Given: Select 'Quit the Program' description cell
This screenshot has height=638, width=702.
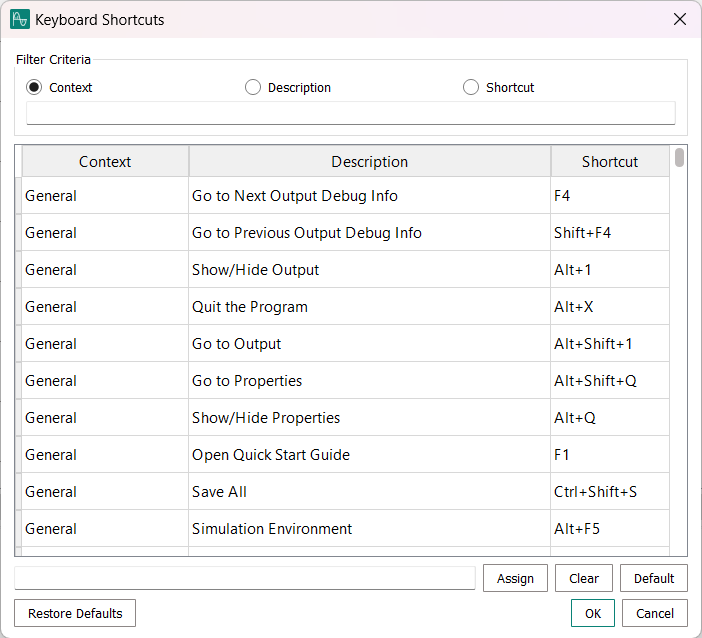Looking at the screenshot, I should [369, 307].
